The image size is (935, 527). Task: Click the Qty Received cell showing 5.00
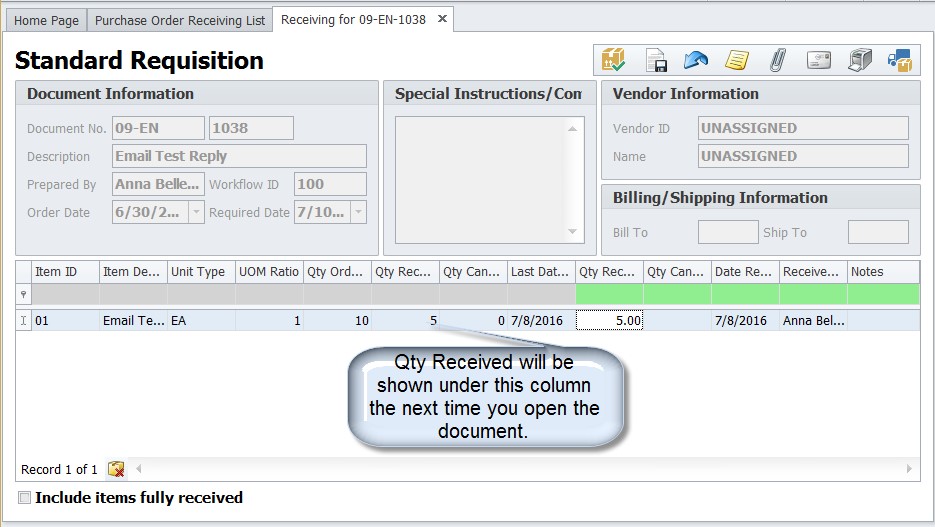[x=609, y=321]
